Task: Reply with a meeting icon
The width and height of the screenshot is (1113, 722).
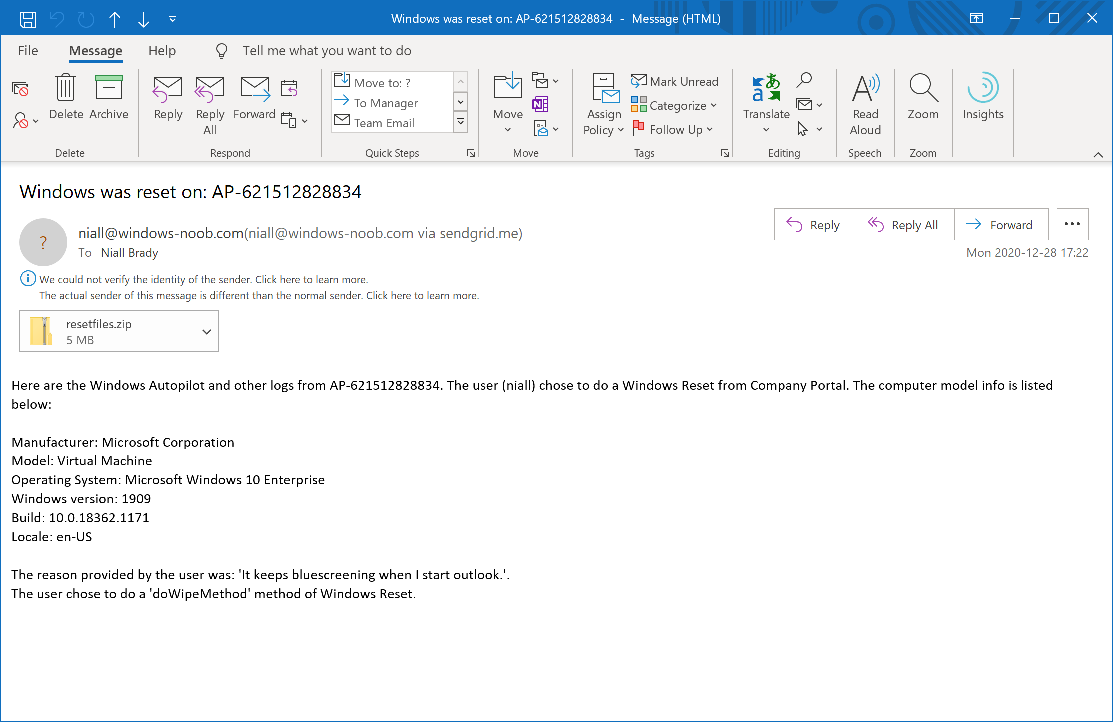Action: [289, 89]
